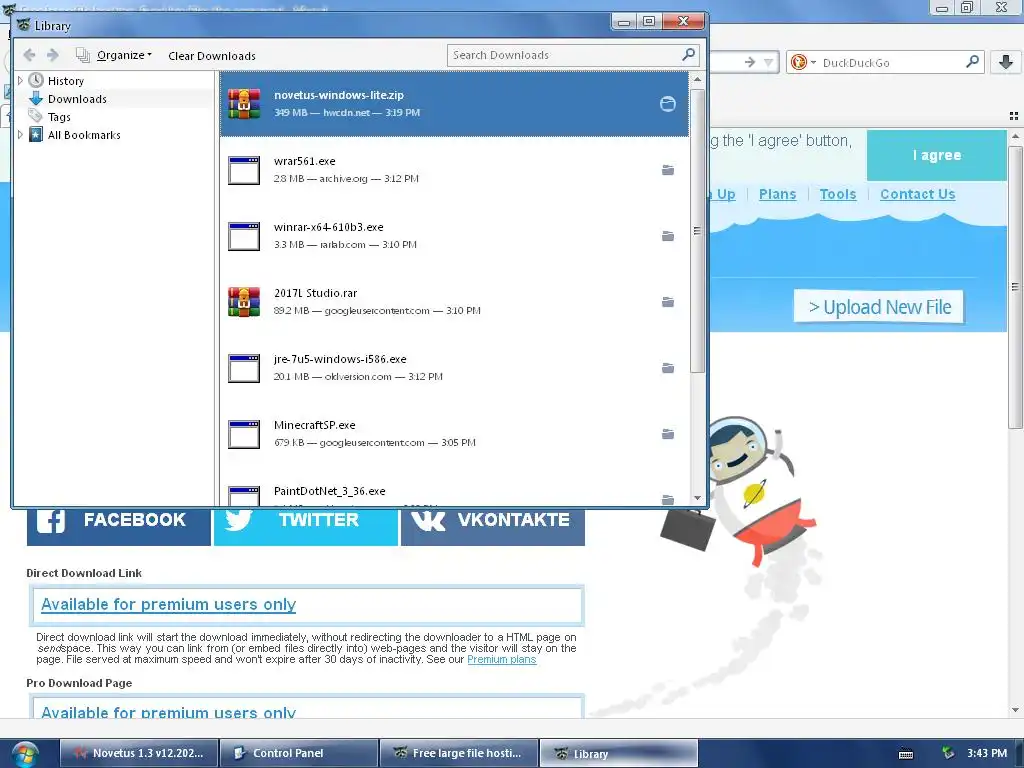Select PaintDotNet_3_36.exe download entry

(454, 487)
